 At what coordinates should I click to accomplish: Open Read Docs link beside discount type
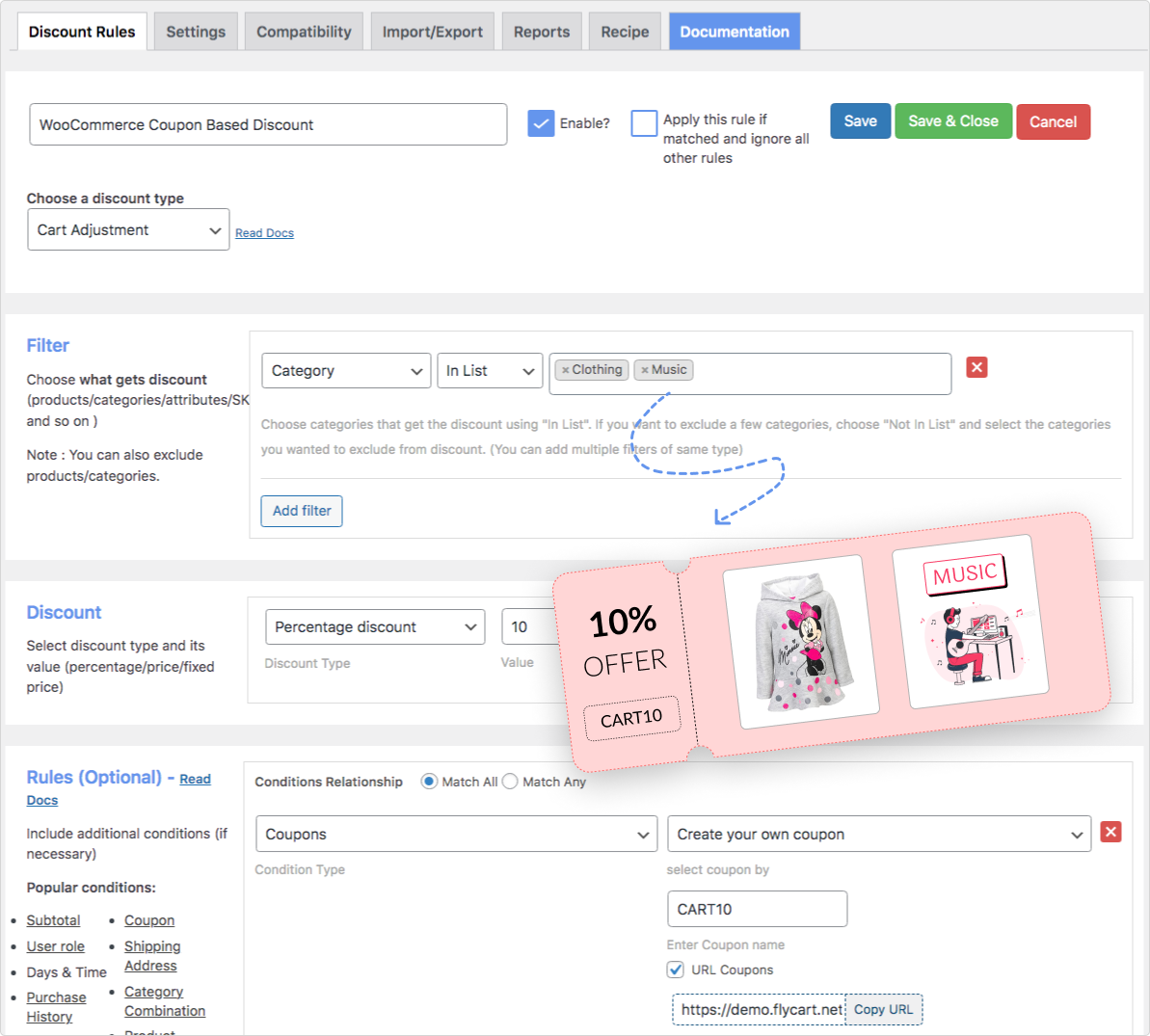tap(264, 233)
